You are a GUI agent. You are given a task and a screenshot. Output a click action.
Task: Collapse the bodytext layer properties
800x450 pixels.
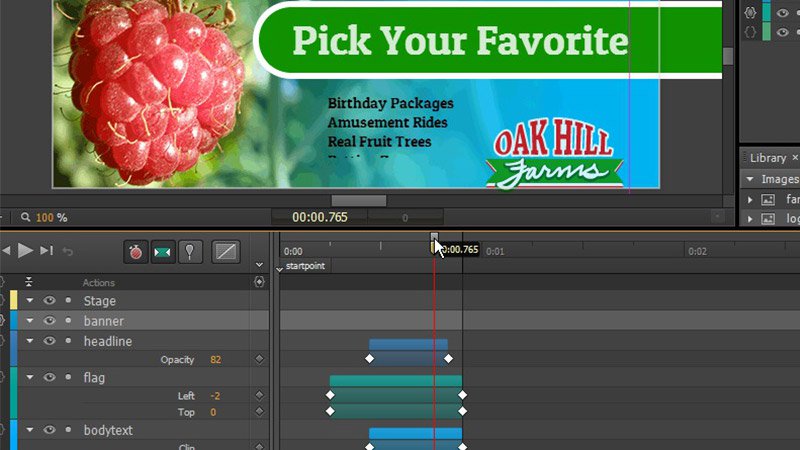point(30,430)
